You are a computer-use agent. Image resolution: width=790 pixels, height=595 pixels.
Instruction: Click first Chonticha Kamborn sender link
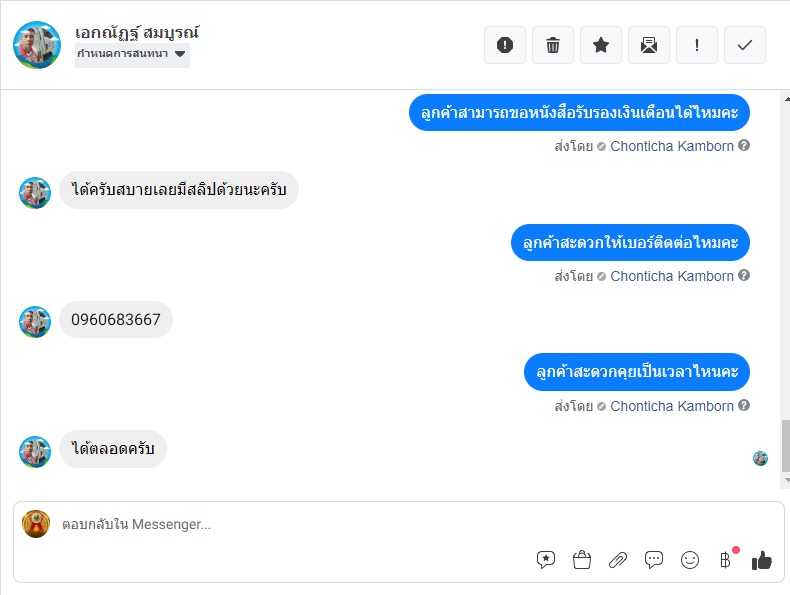coord(672,146)
